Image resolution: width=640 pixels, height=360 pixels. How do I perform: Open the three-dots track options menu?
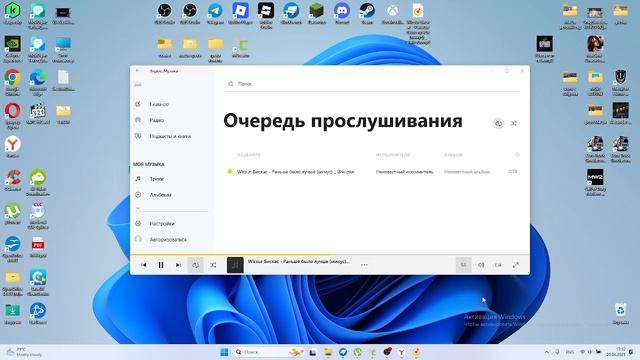click(364, 265)
